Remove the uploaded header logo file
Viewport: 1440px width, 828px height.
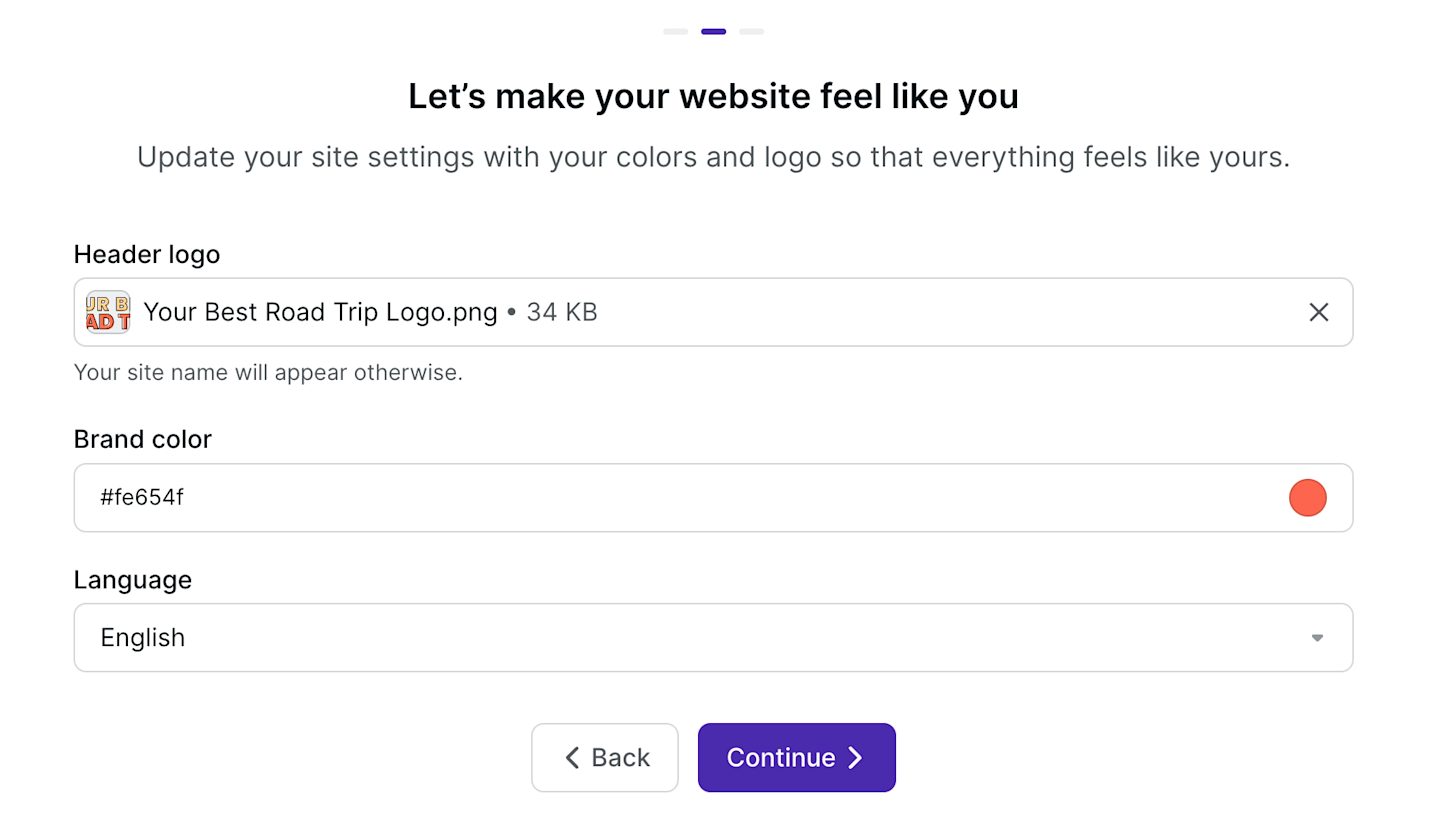(1319, 312)
